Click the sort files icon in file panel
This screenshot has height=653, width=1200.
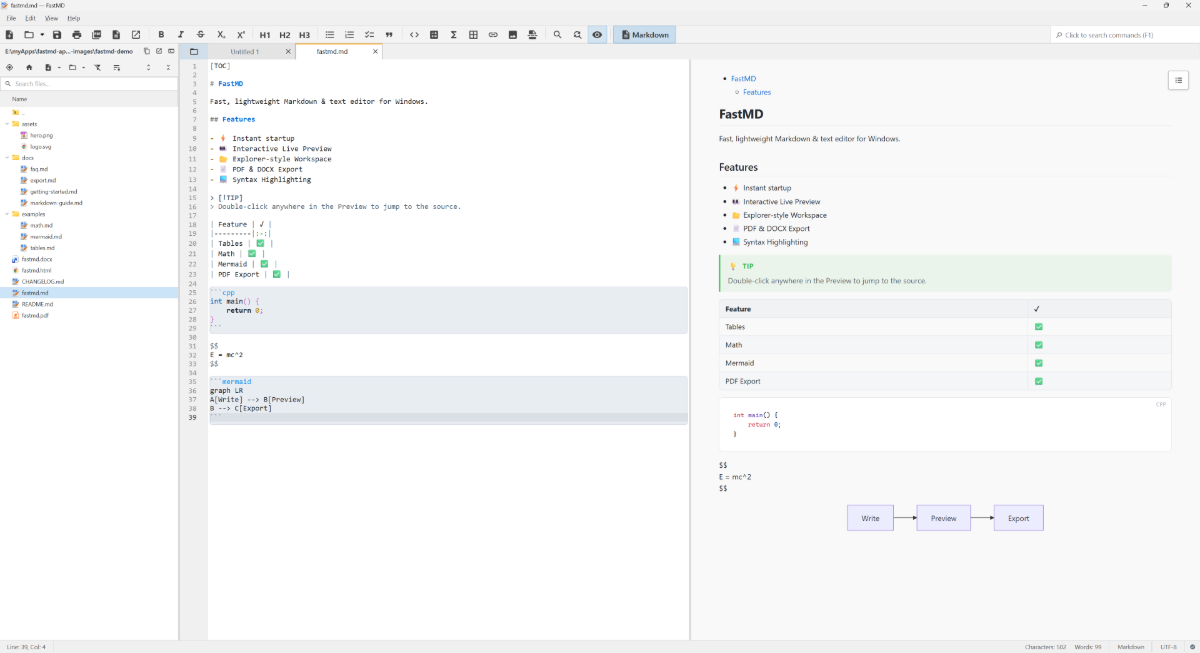[x=117, y=67]
